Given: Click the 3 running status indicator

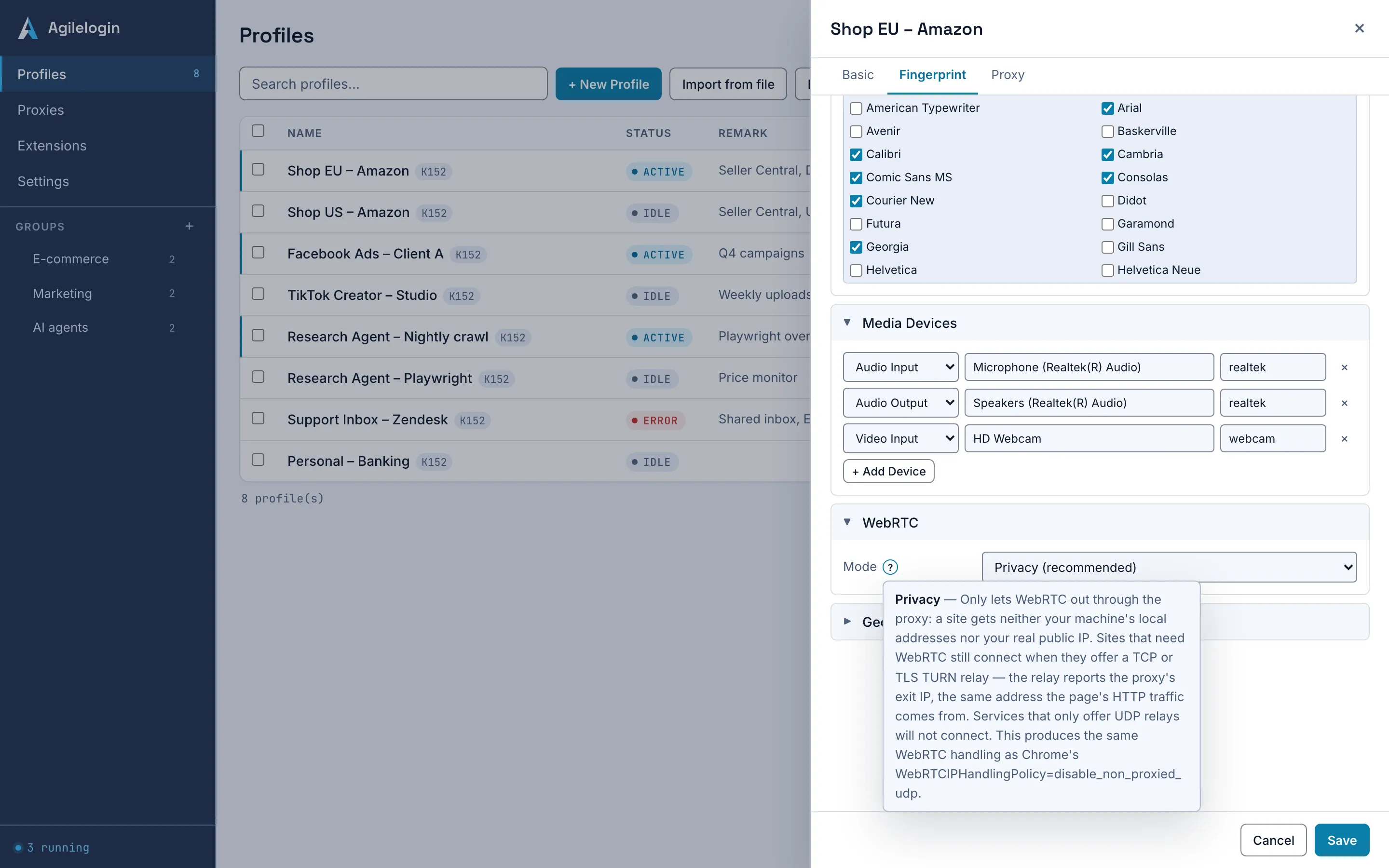Looking at the screenshot, I should tap(52, 847).
